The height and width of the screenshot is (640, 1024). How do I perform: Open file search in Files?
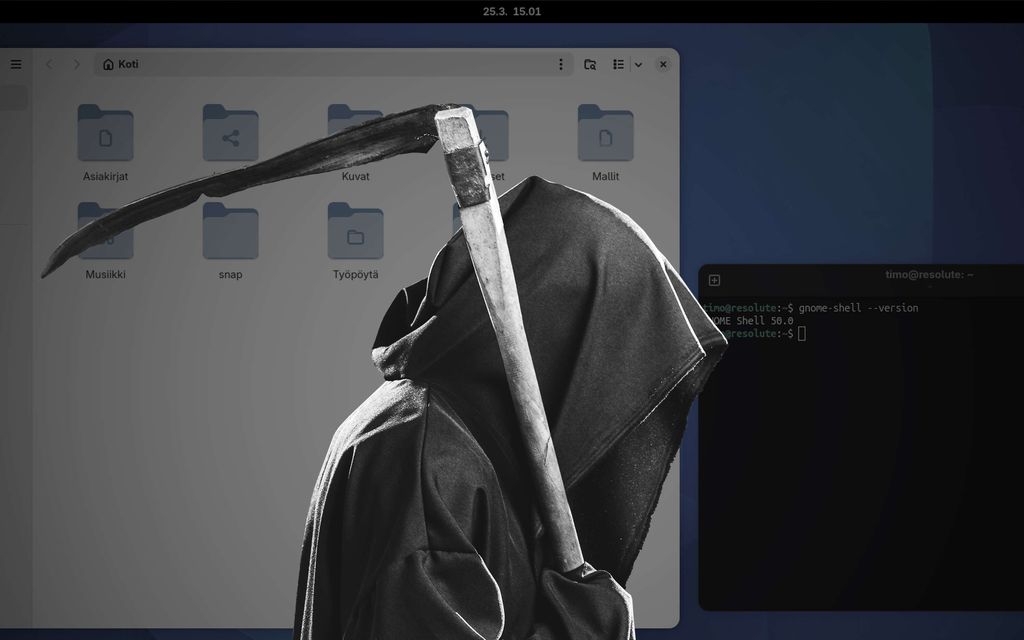(590, 64)
